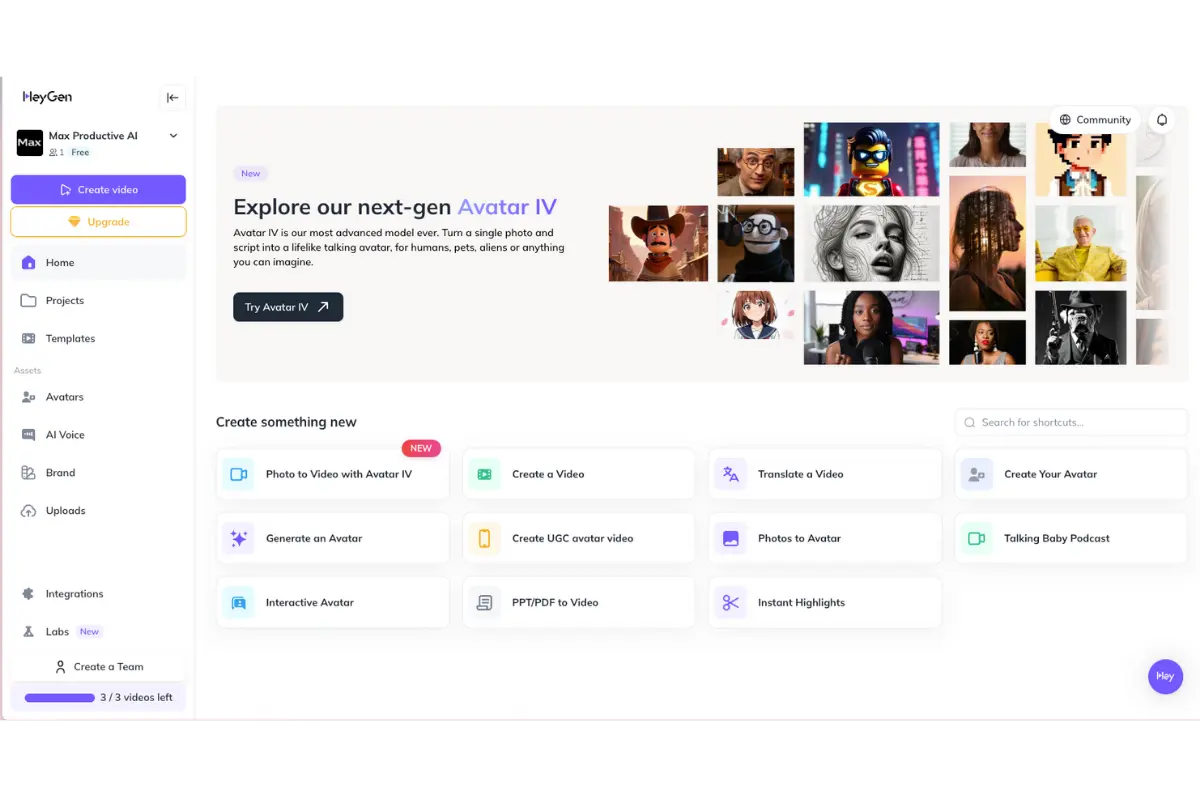Click the Avatars people icon in sidebar
This screenshot has height=800, width=1200.
(28, 397)
